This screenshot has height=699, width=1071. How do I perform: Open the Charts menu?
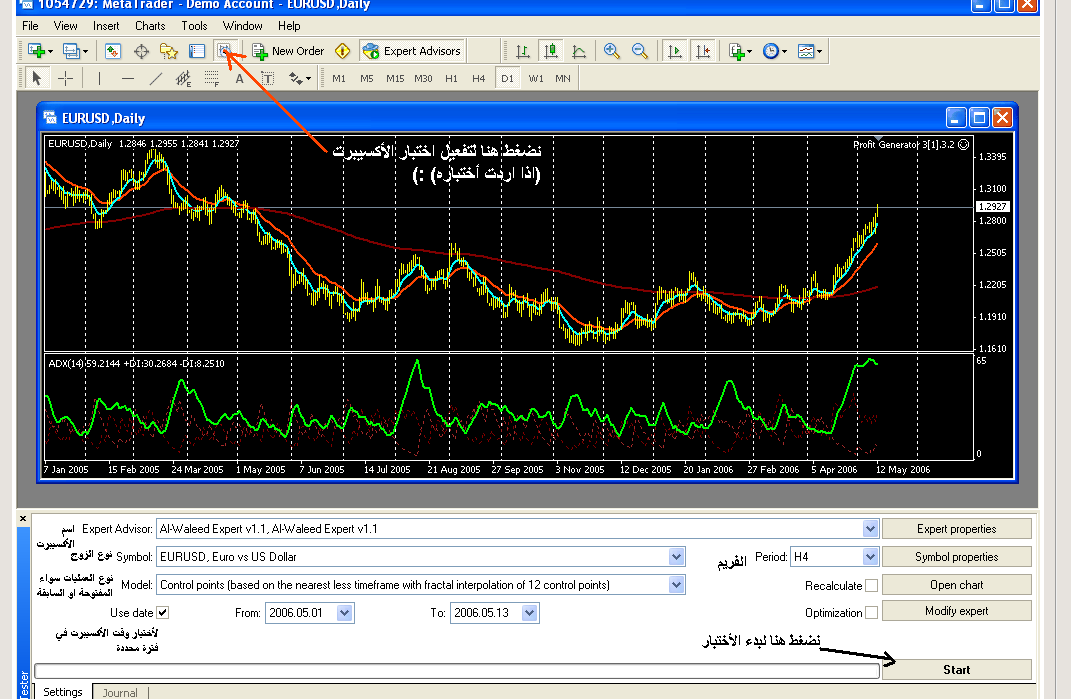click(x=150, y=26)
